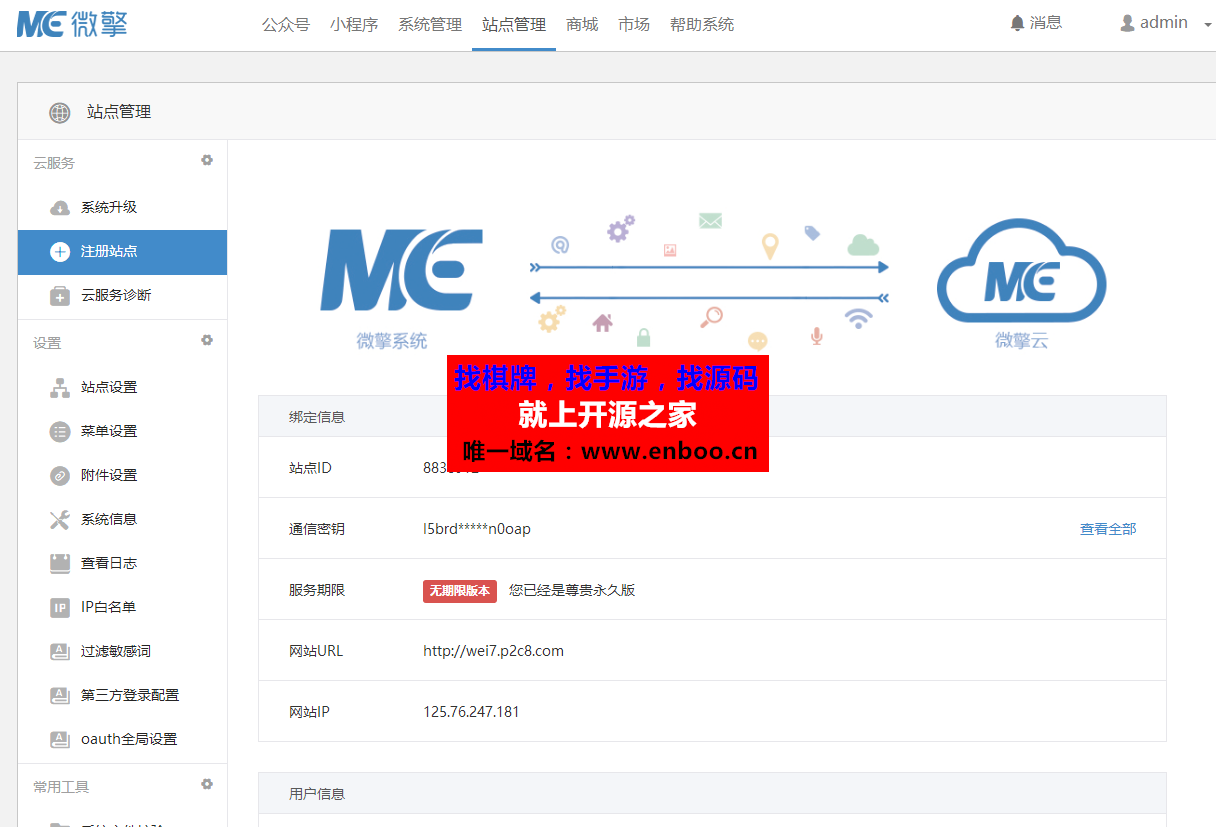This screenshot has width=1216, height=827.
Task: Go to 系统管理 in top navigation
Action: [x=430, y=25]
